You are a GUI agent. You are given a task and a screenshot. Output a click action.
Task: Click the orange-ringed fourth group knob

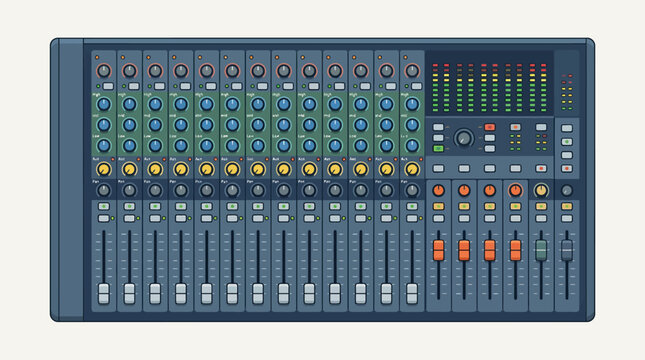coord(515,190)
